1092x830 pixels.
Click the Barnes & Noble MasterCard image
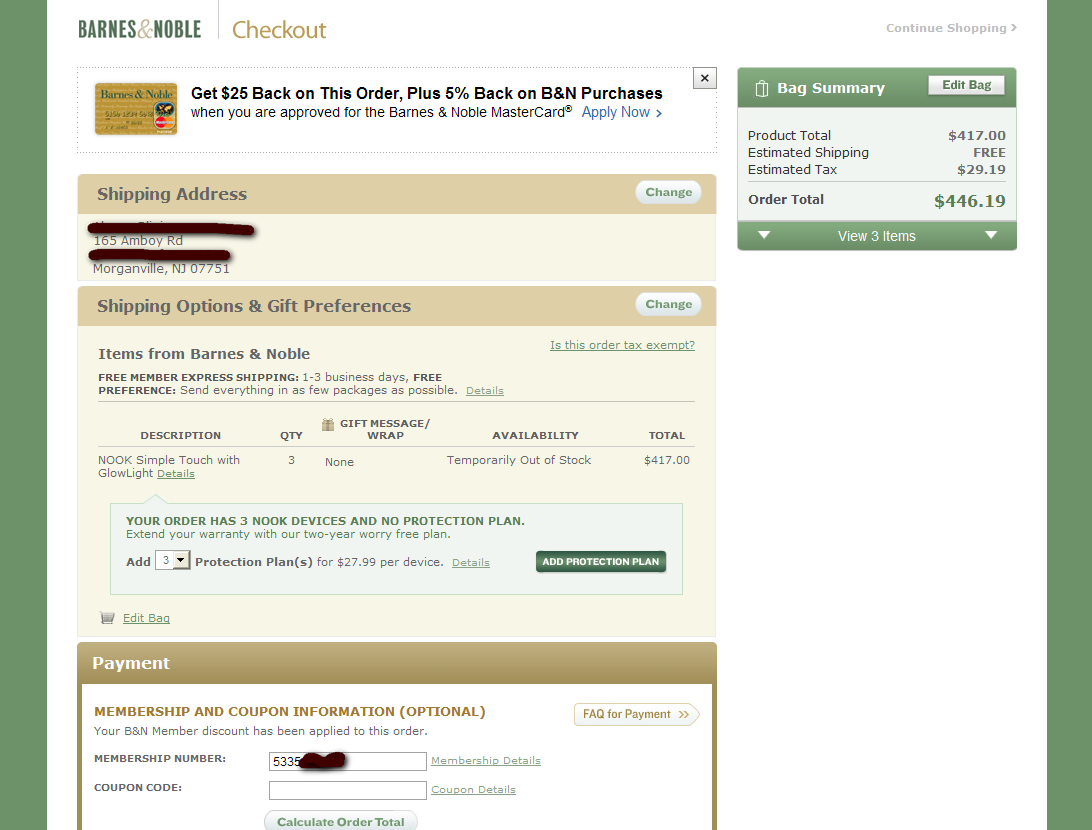click(136, 109)
